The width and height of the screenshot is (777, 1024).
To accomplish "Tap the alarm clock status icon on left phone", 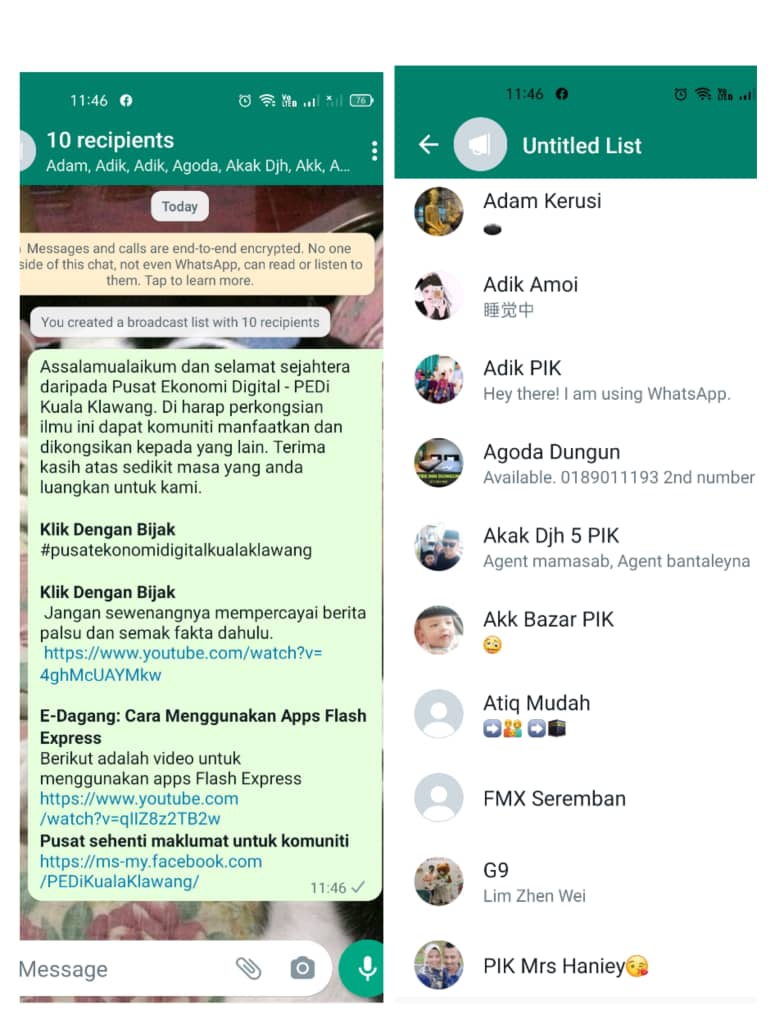I will [x=244, y=101].
